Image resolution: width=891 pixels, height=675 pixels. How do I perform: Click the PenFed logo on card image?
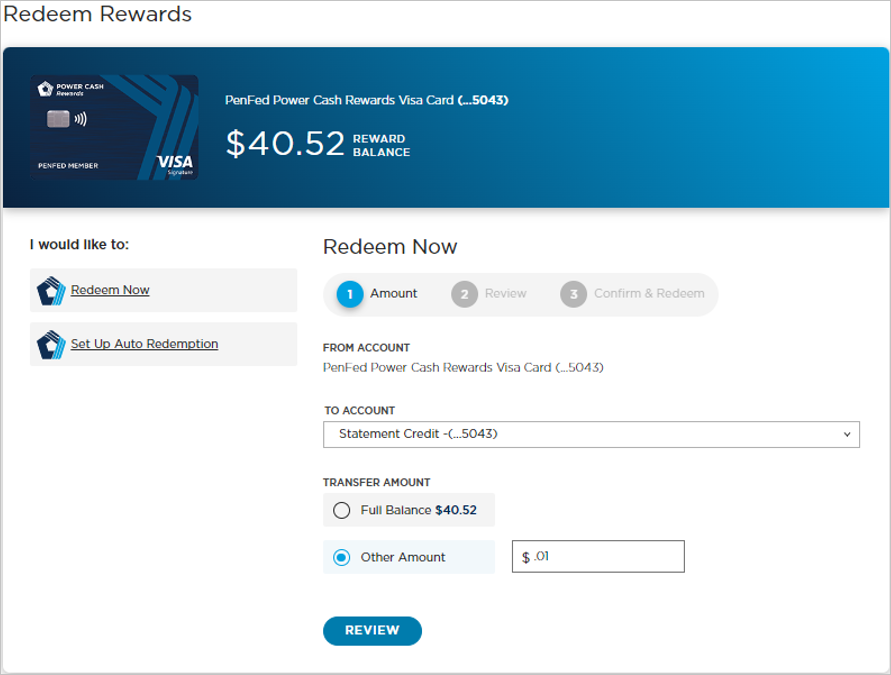(45, 89)
